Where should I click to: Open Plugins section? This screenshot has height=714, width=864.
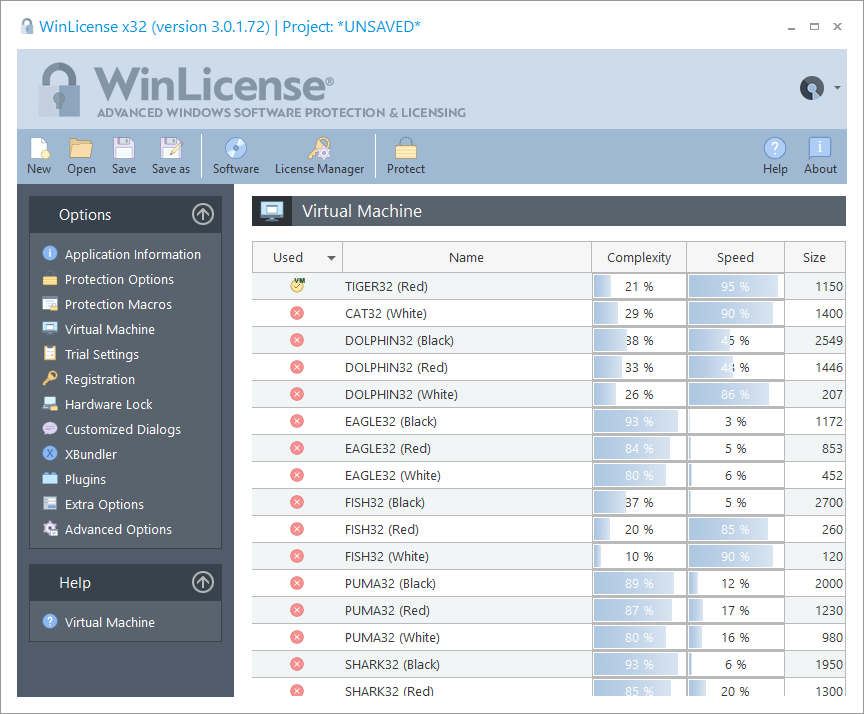85,479
